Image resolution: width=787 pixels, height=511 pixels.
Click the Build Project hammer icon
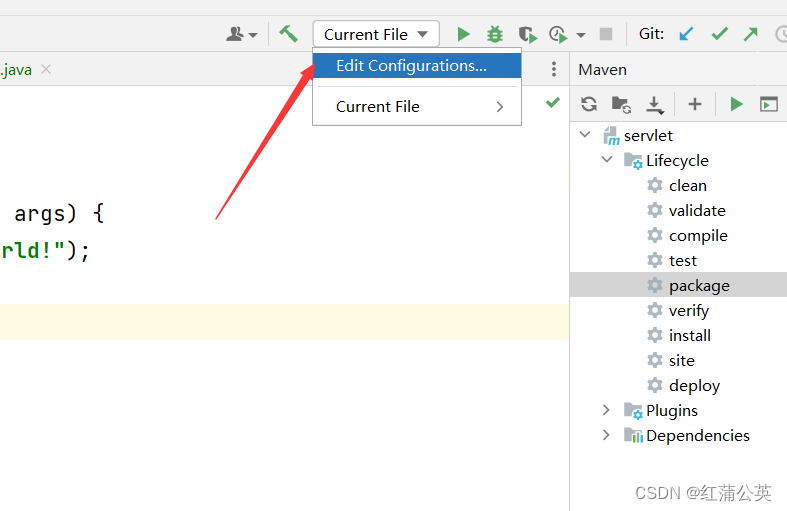(289, 34)
